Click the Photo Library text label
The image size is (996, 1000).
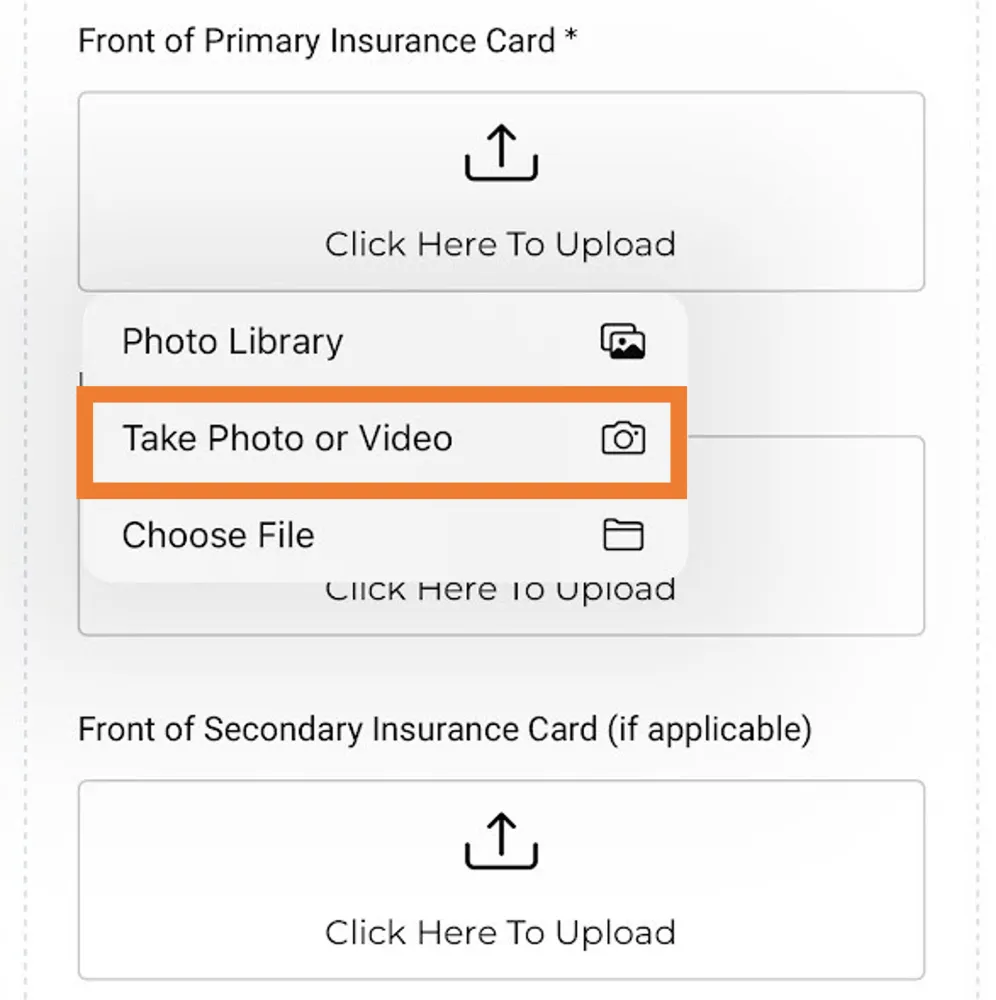tap(233, 342)
